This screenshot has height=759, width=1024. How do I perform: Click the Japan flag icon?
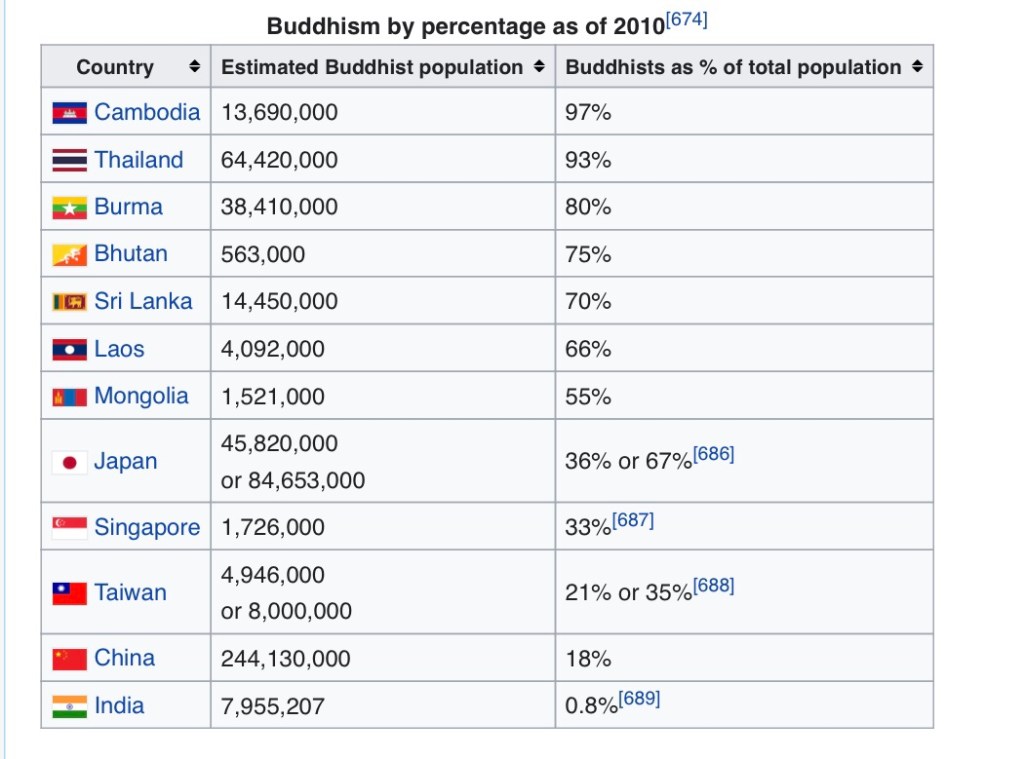[x=69, y=462]
